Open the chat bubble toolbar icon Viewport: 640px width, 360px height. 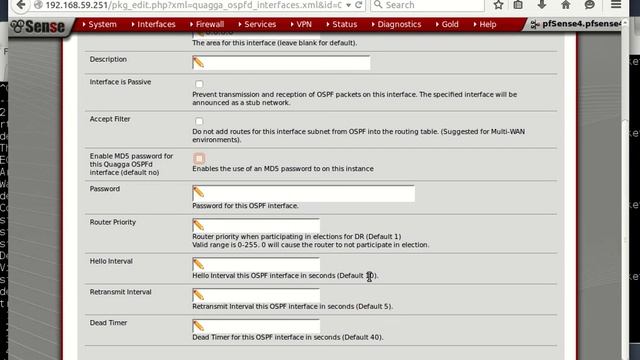(589, 5)
